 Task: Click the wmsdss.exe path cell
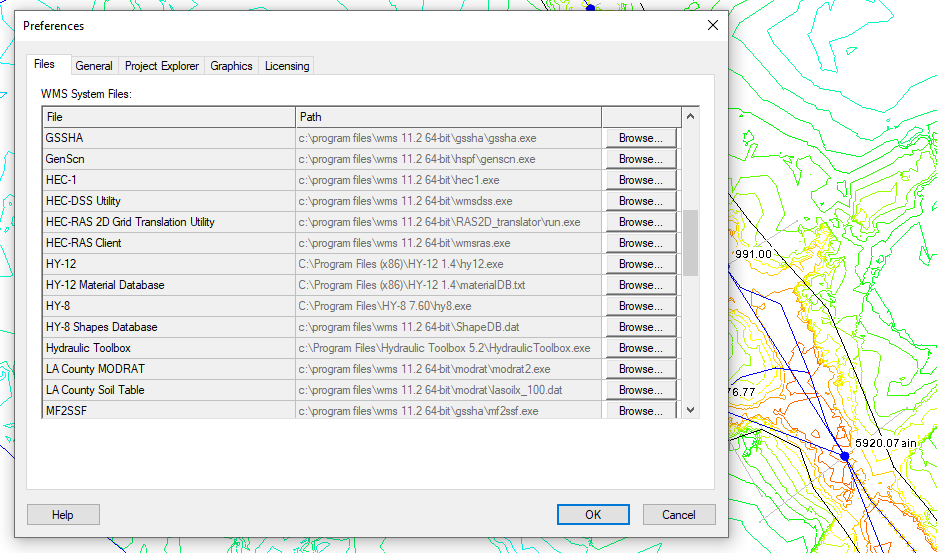point(449,201)
